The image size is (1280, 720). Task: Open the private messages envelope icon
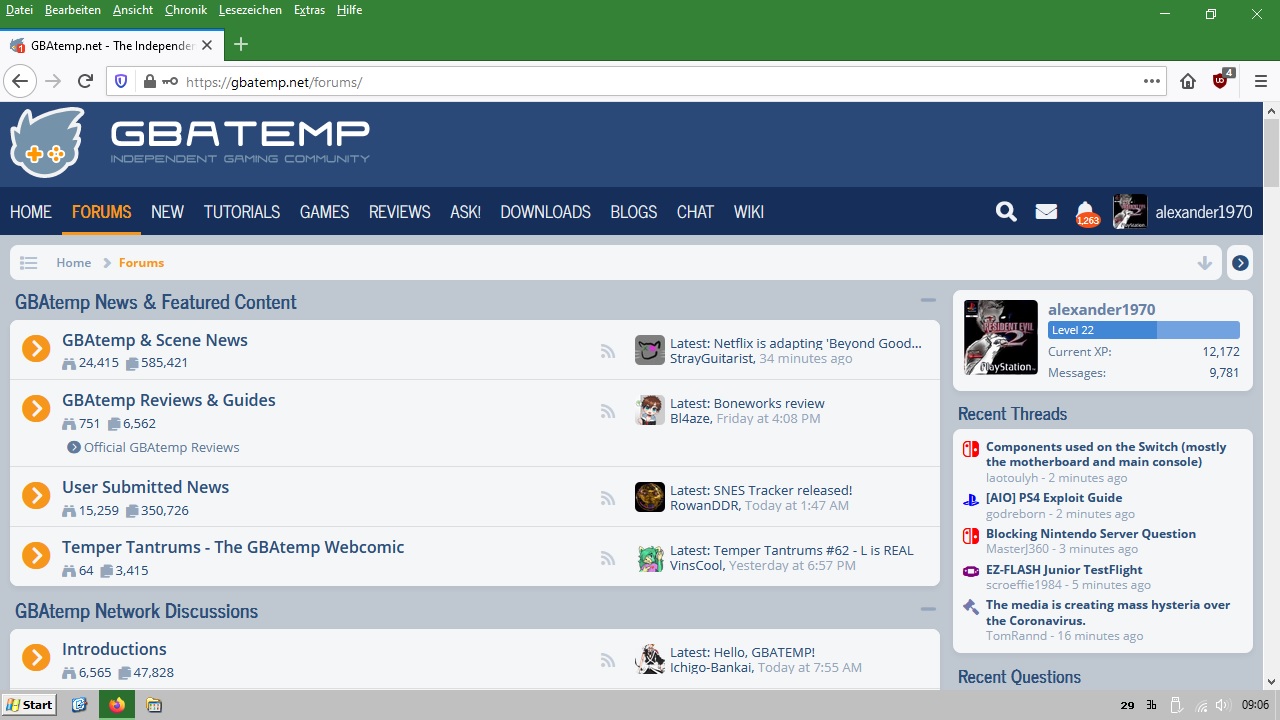tap(1046, 211)
